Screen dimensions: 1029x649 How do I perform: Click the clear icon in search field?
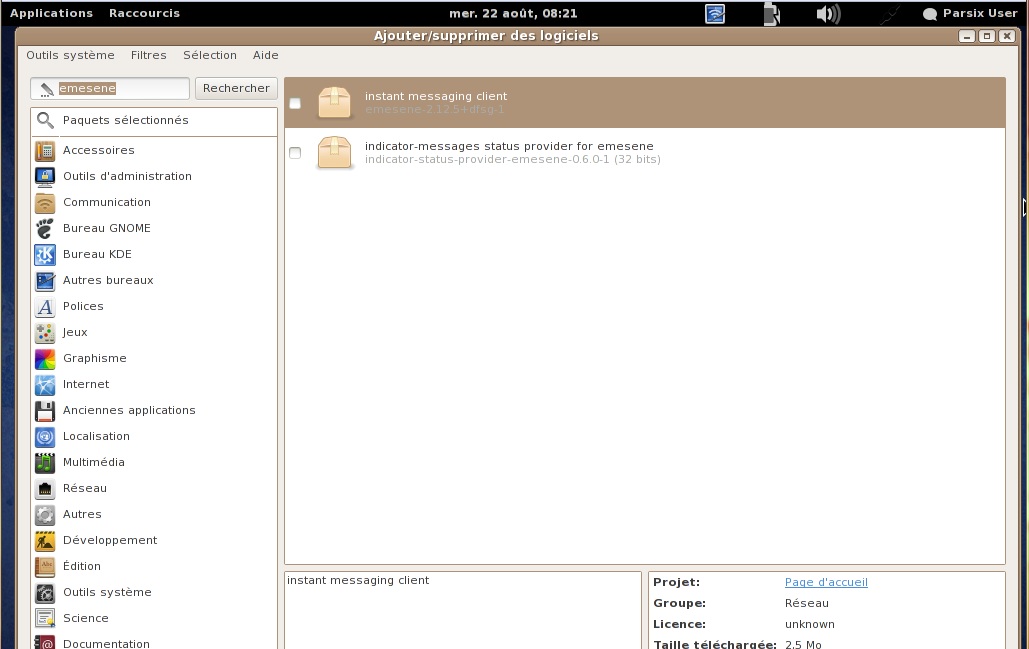click(46, 89)
